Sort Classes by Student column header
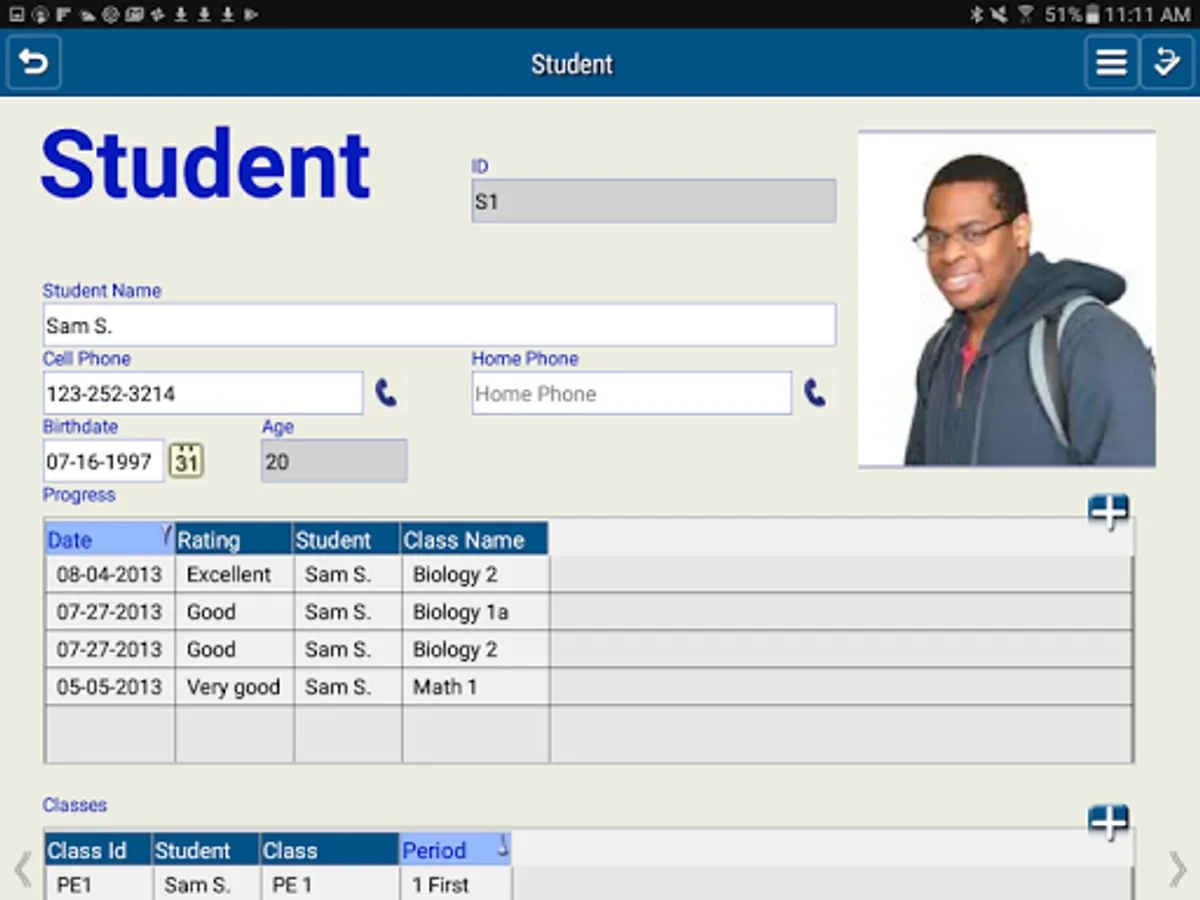 pos(206,849)
